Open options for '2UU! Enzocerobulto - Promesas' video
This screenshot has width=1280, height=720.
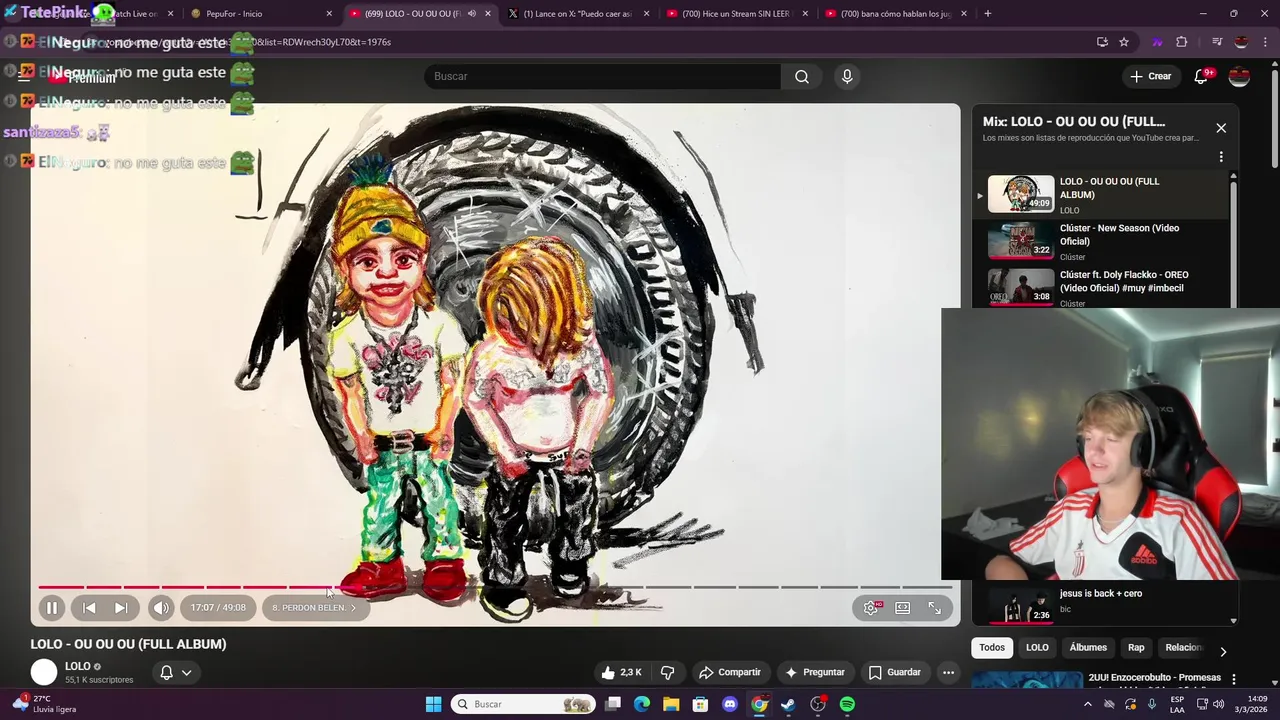point(1233,679)
